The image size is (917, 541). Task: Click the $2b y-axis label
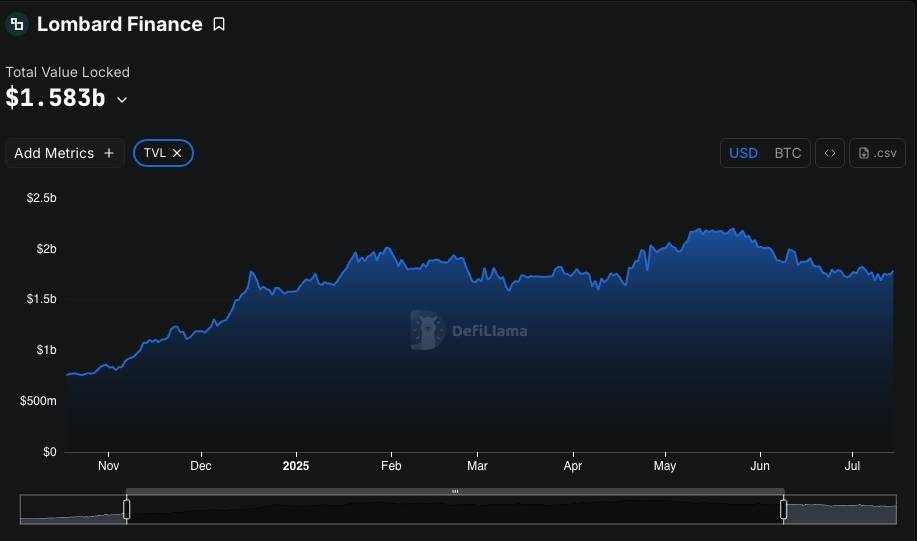(46, 249)
